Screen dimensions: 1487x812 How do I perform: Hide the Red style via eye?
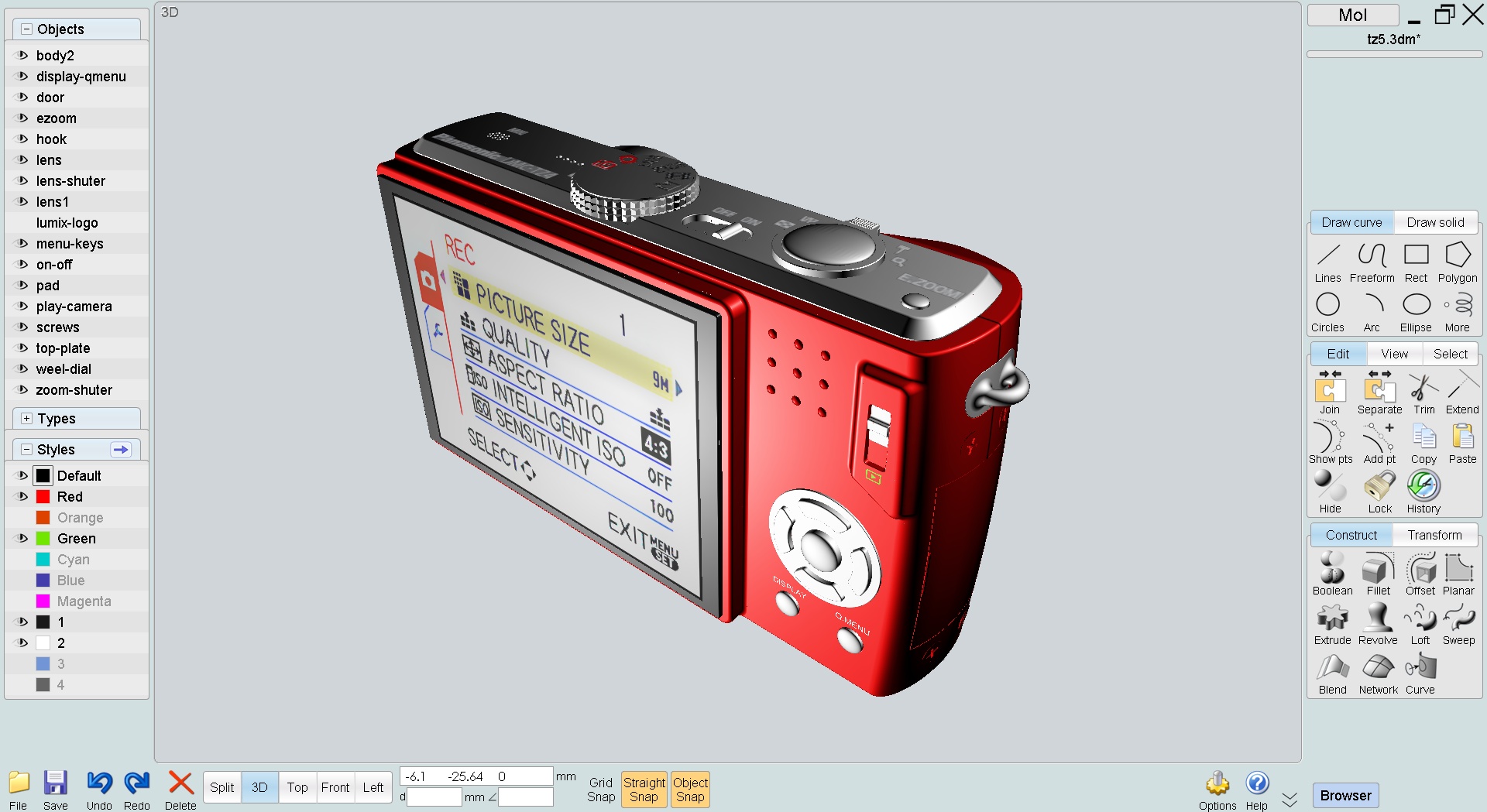tap(22, 496)
